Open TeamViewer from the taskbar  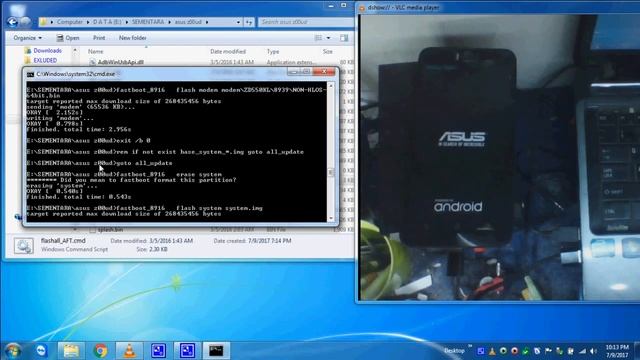pyautogui.click(x=42, y=351)
